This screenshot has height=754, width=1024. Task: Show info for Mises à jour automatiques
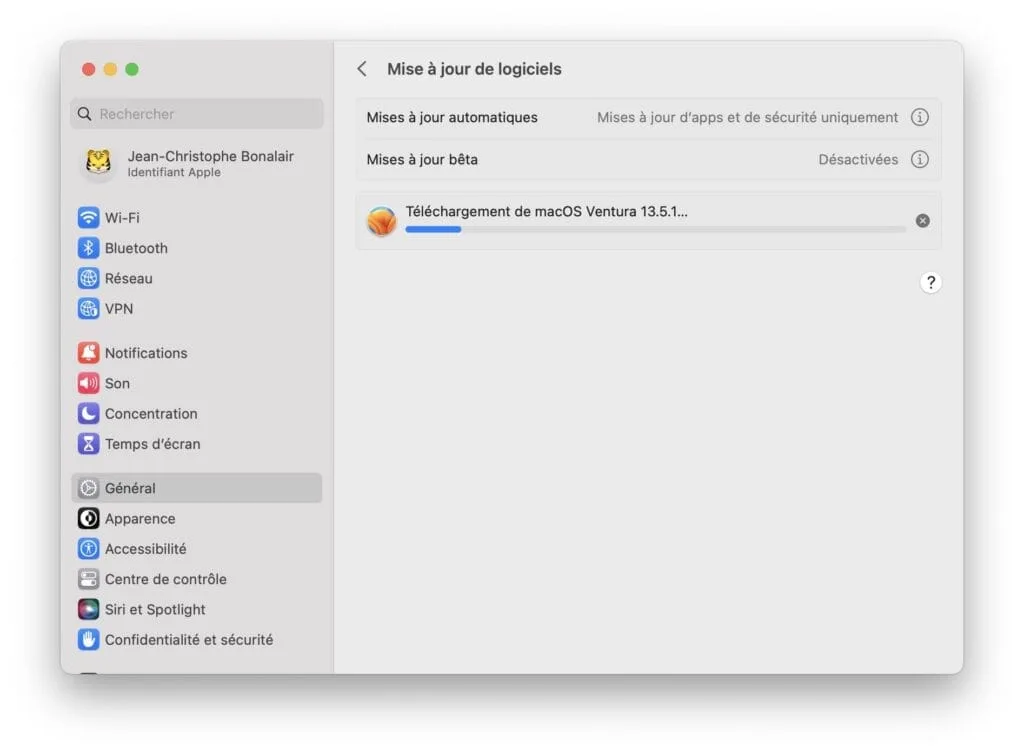pyautogui.click(x=920, y=117)
